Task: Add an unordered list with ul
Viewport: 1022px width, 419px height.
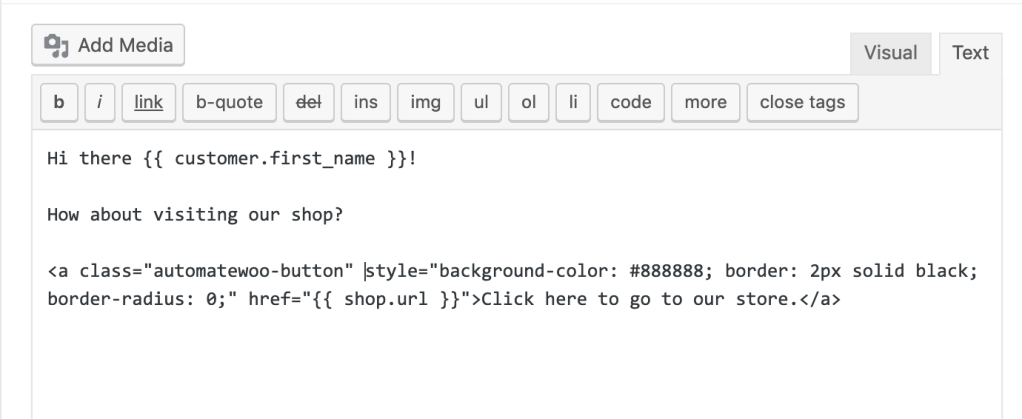Action: tap(481, 102)
